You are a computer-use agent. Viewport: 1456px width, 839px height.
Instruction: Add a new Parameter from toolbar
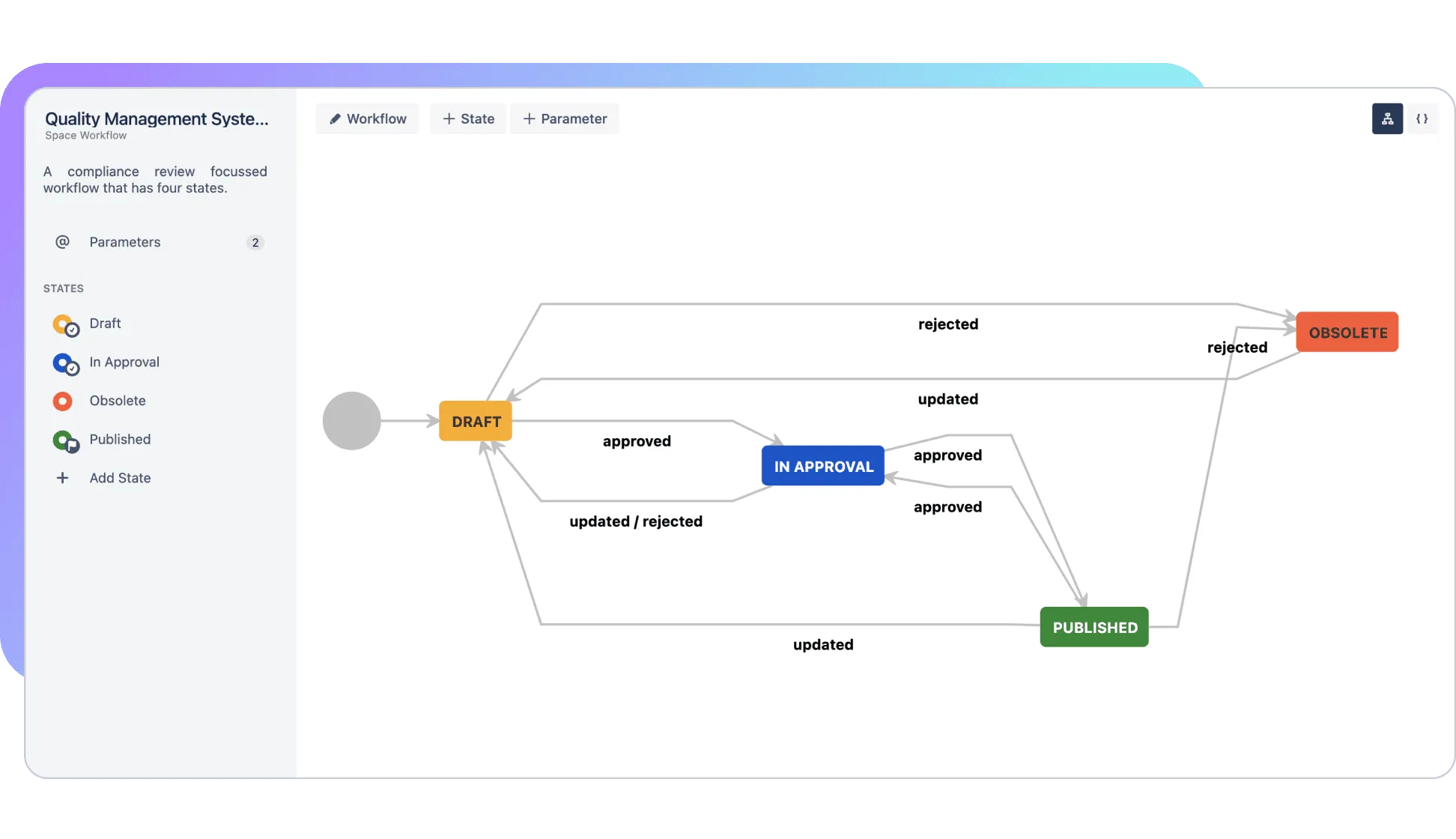565,118
